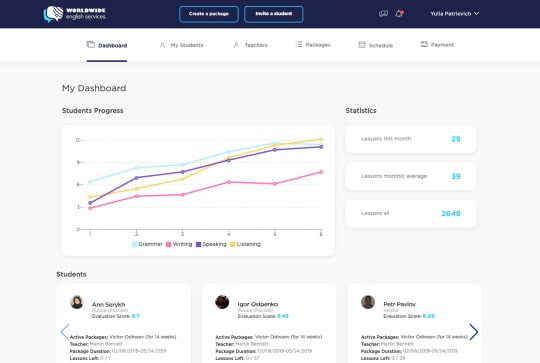Click the Schedule calendar icon
540x363 pixels.
(x=362, y=44)
